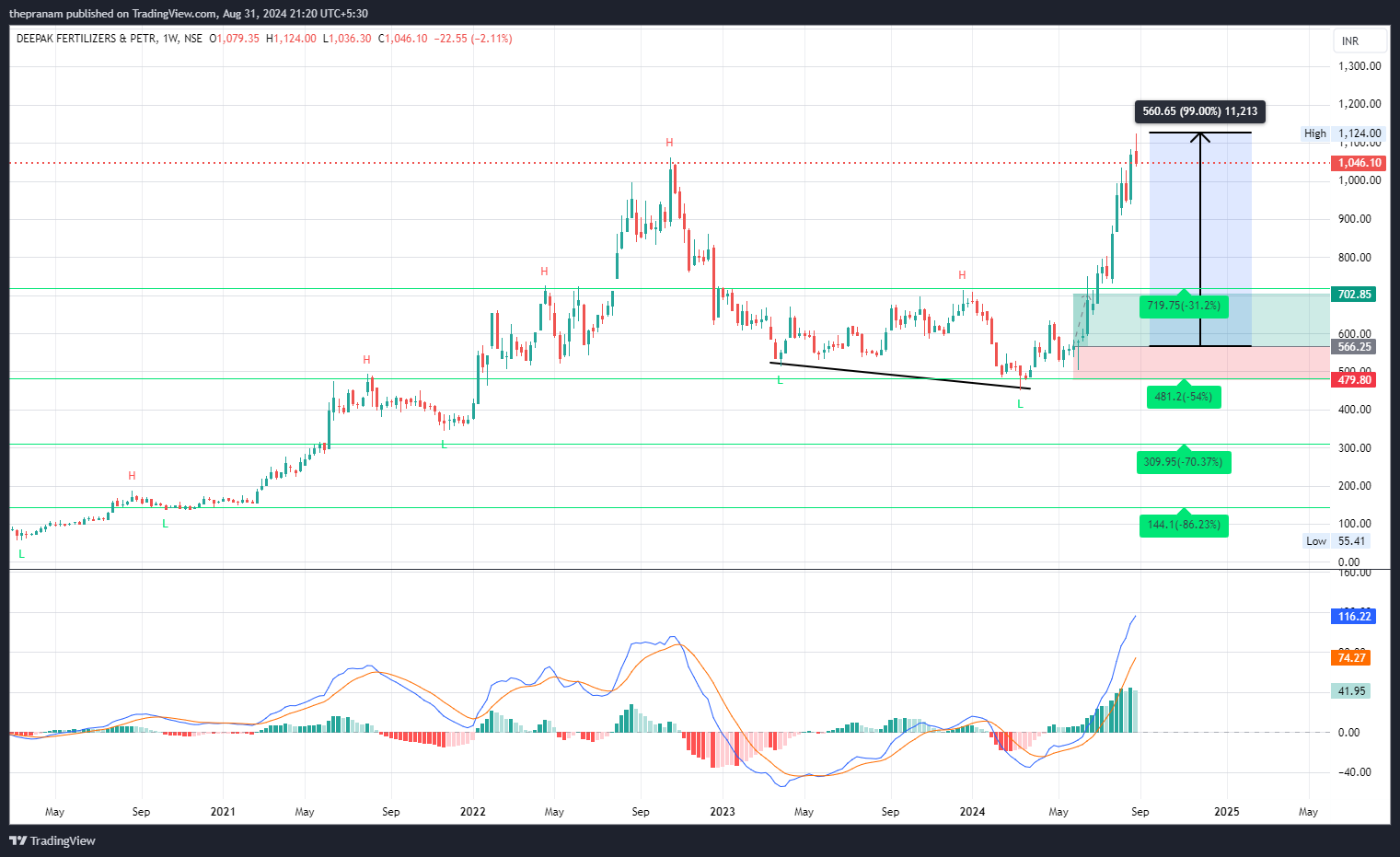The width and height of the screenshot is (1400, 857).
Task: Click the green 702.85 price label
Action: (1354, 295)
